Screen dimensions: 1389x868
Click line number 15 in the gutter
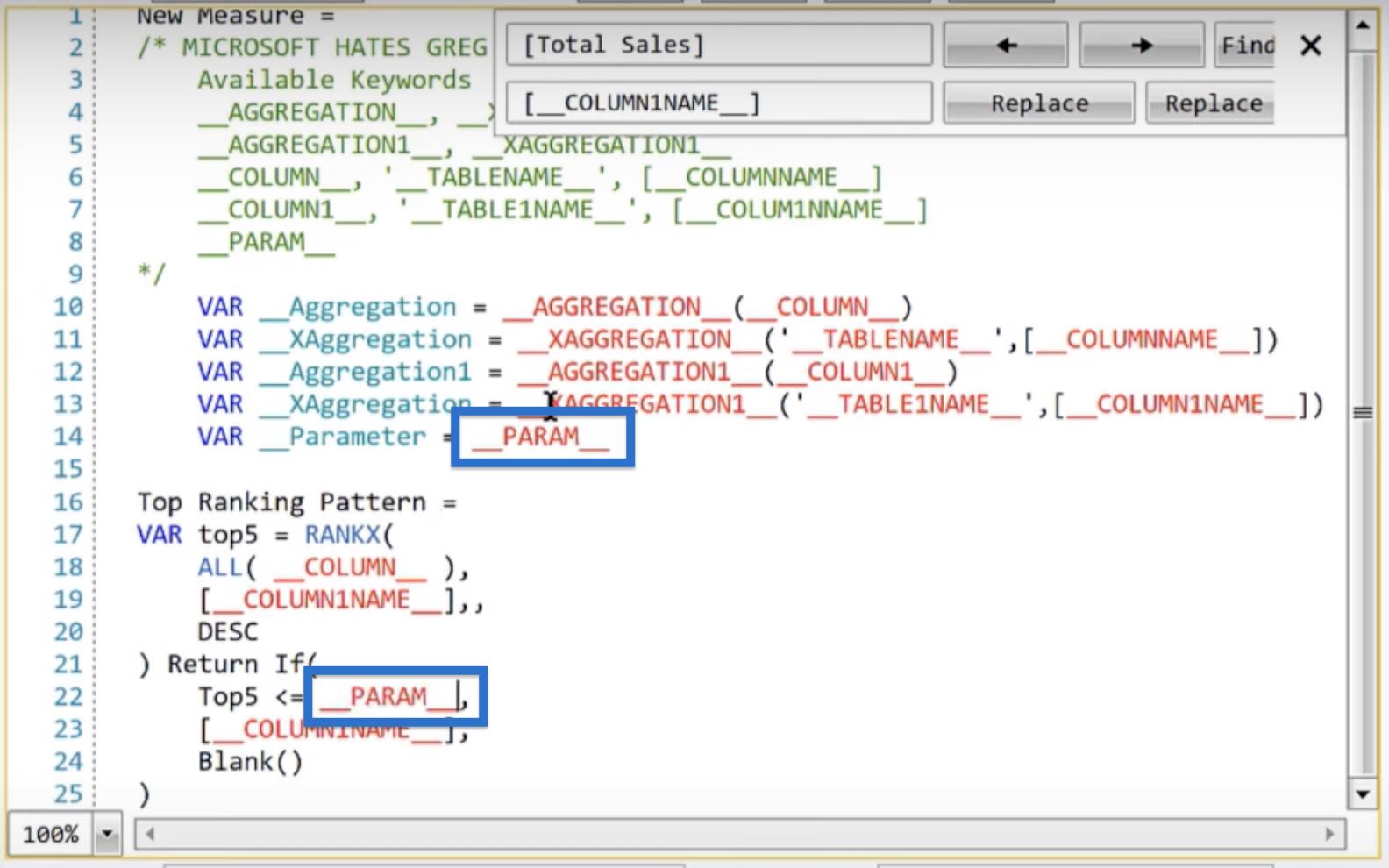coord(68,469)
